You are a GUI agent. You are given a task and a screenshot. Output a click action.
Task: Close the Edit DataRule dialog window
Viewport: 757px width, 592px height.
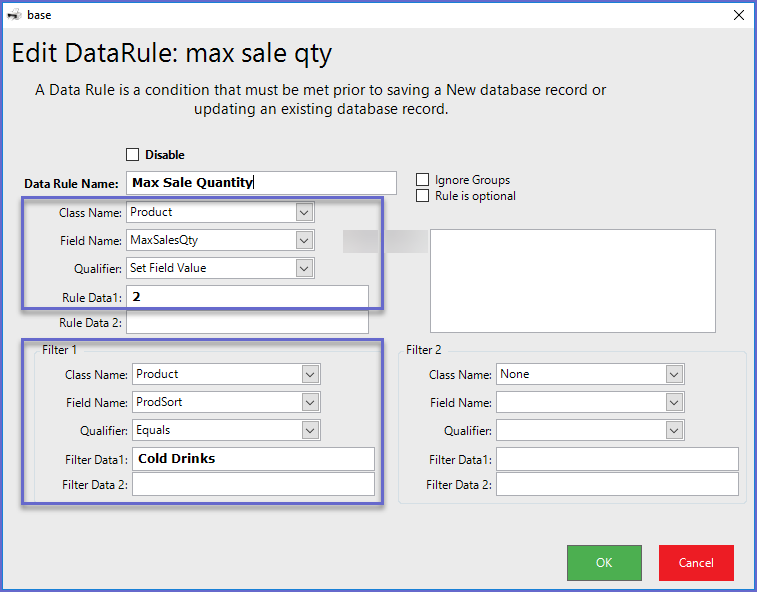[739, 15]
